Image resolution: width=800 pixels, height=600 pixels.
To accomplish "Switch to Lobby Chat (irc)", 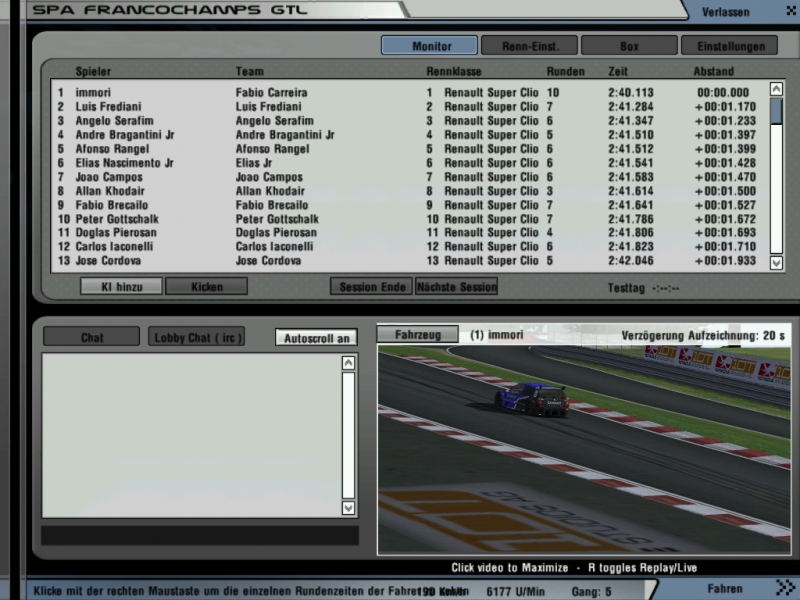I will click(197, 338).
